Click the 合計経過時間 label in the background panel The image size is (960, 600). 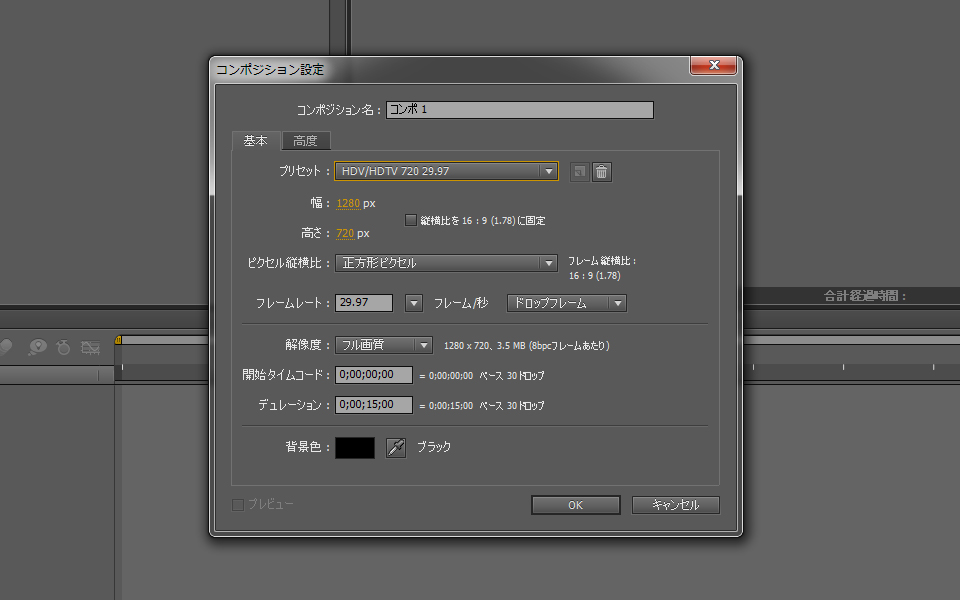864,296
